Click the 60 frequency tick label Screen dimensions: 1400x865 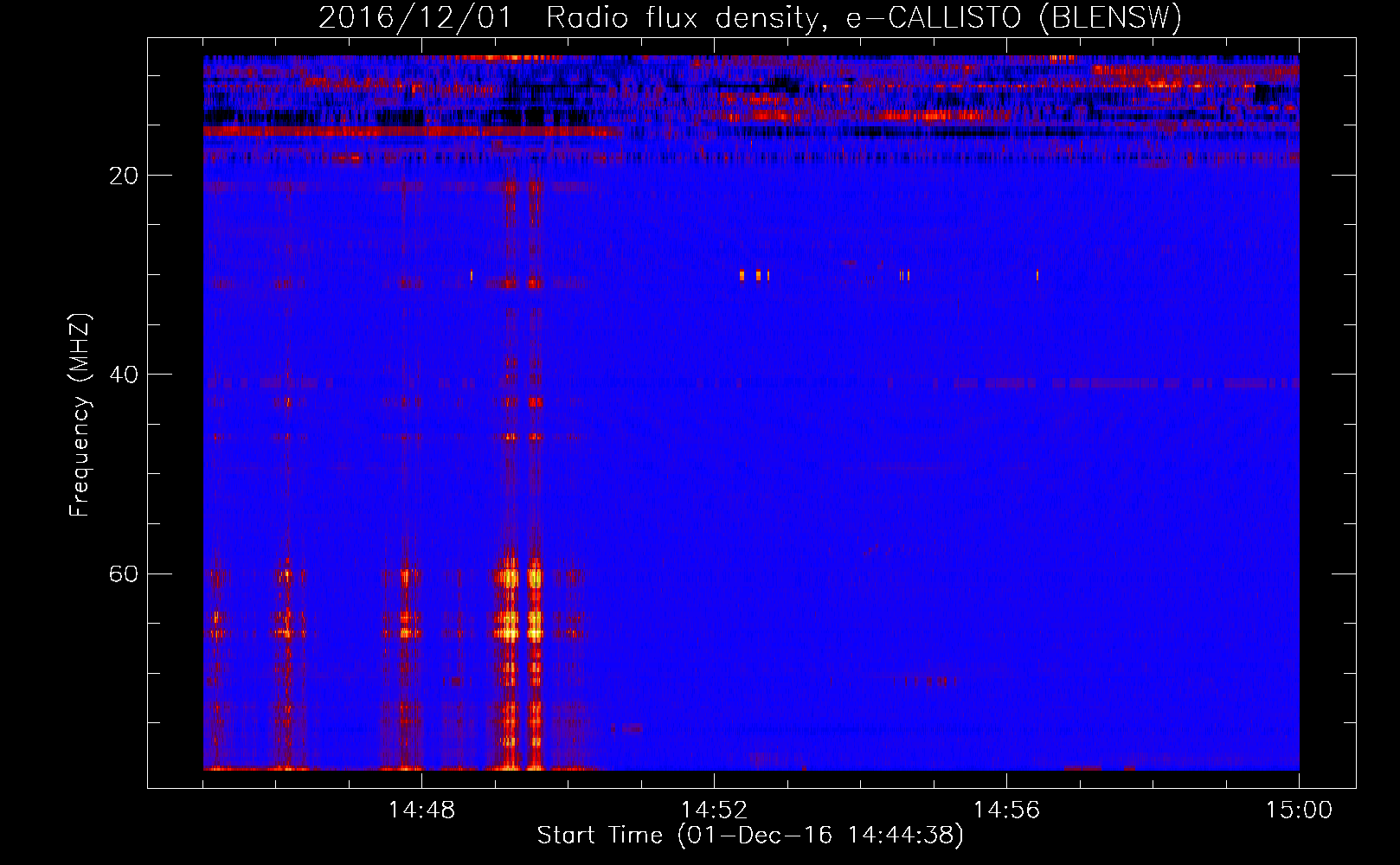pos(124,573)
